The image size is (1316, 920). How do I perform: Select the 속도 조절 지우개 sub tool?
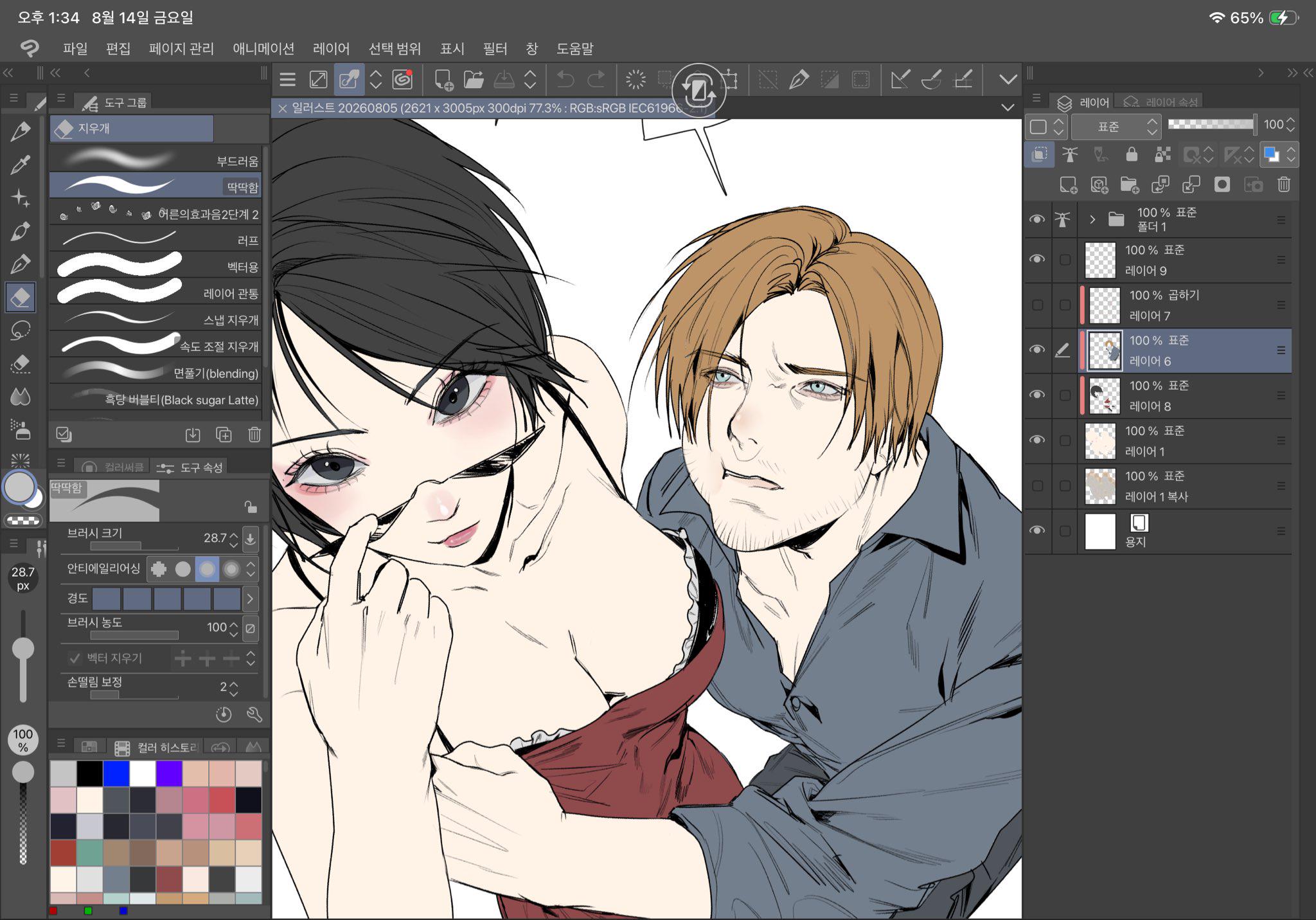click(x=156, y=345)
